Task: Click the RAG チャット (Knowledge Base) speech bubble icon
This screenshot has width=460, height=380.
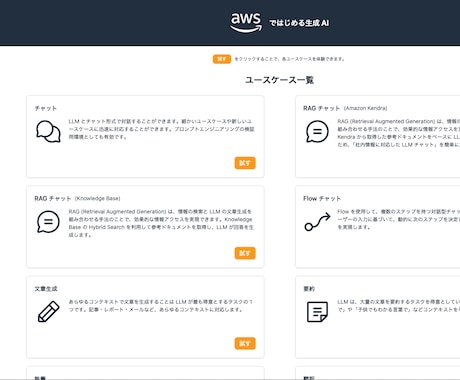Action: [48, 222]
